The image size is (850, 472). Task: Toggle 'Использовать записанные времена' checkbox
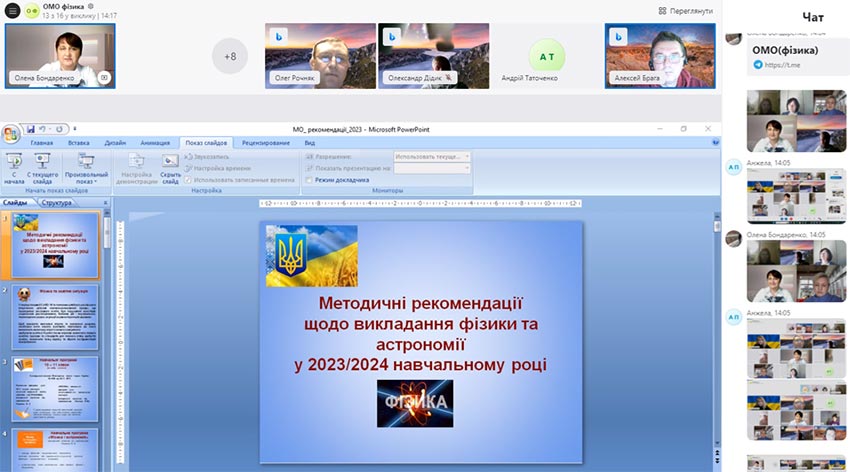click(188, 180)
